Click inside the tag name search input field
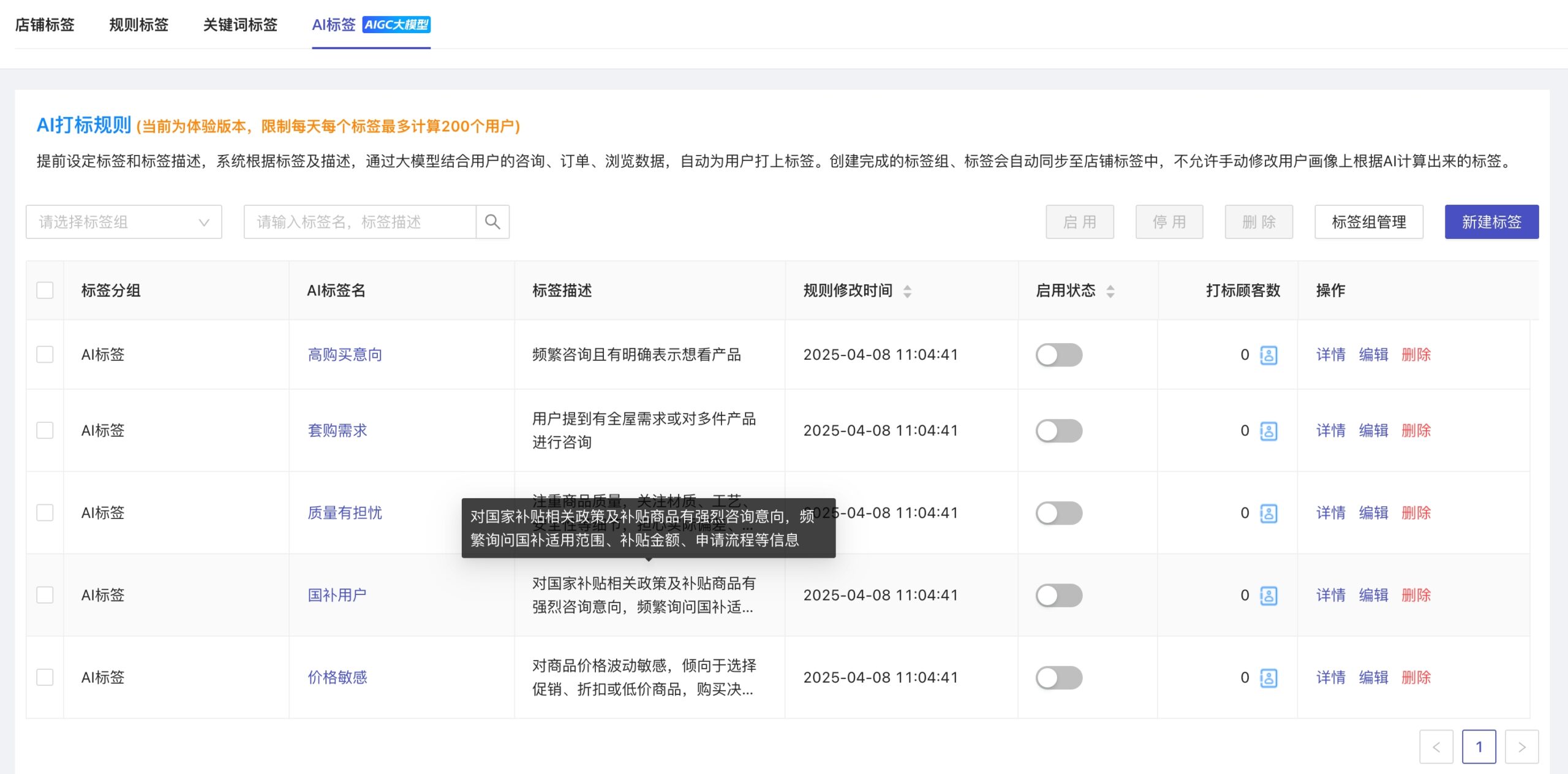 tap(355, 222)
